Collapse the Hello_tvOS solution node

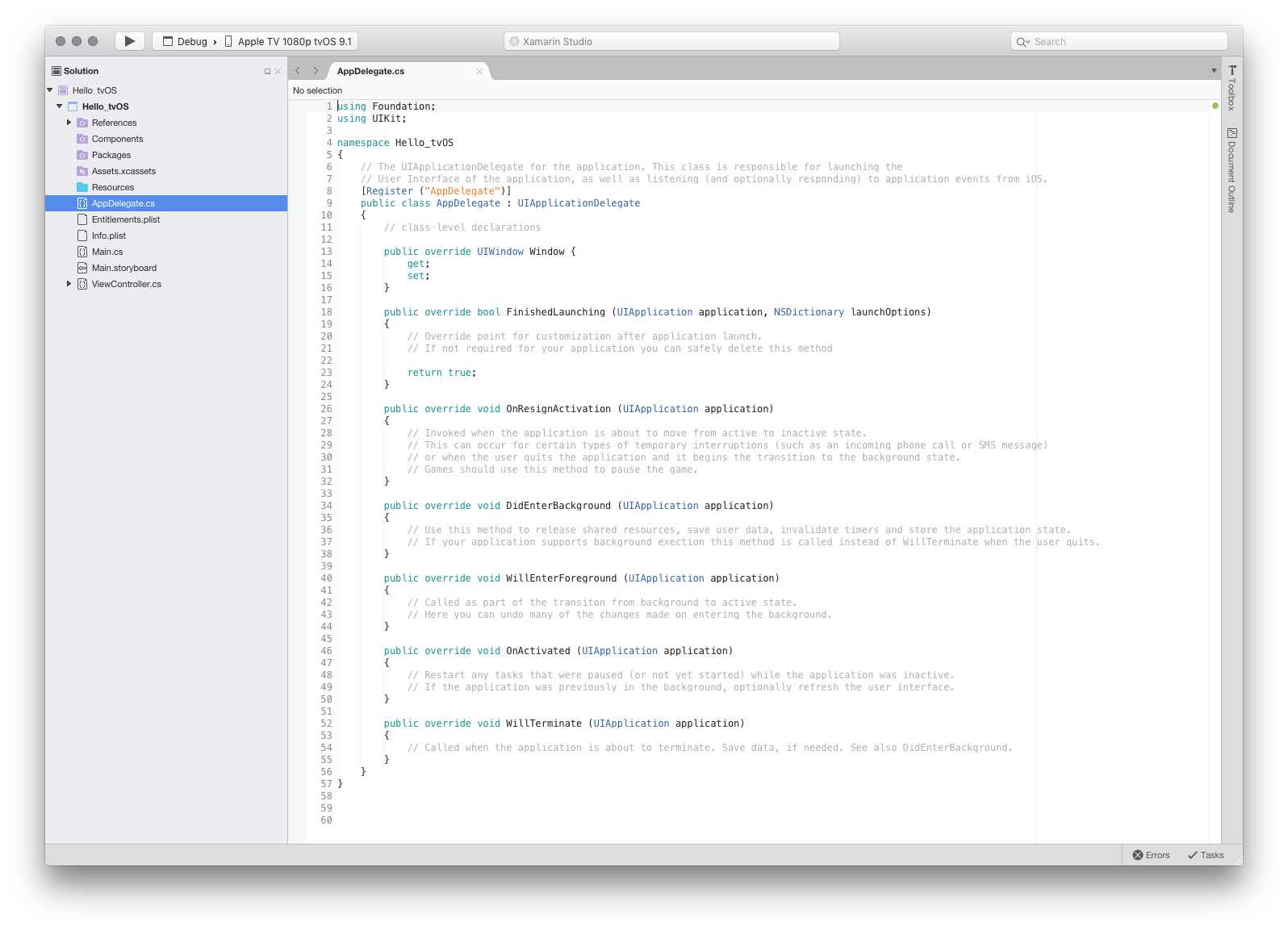(x=50, y=90)
